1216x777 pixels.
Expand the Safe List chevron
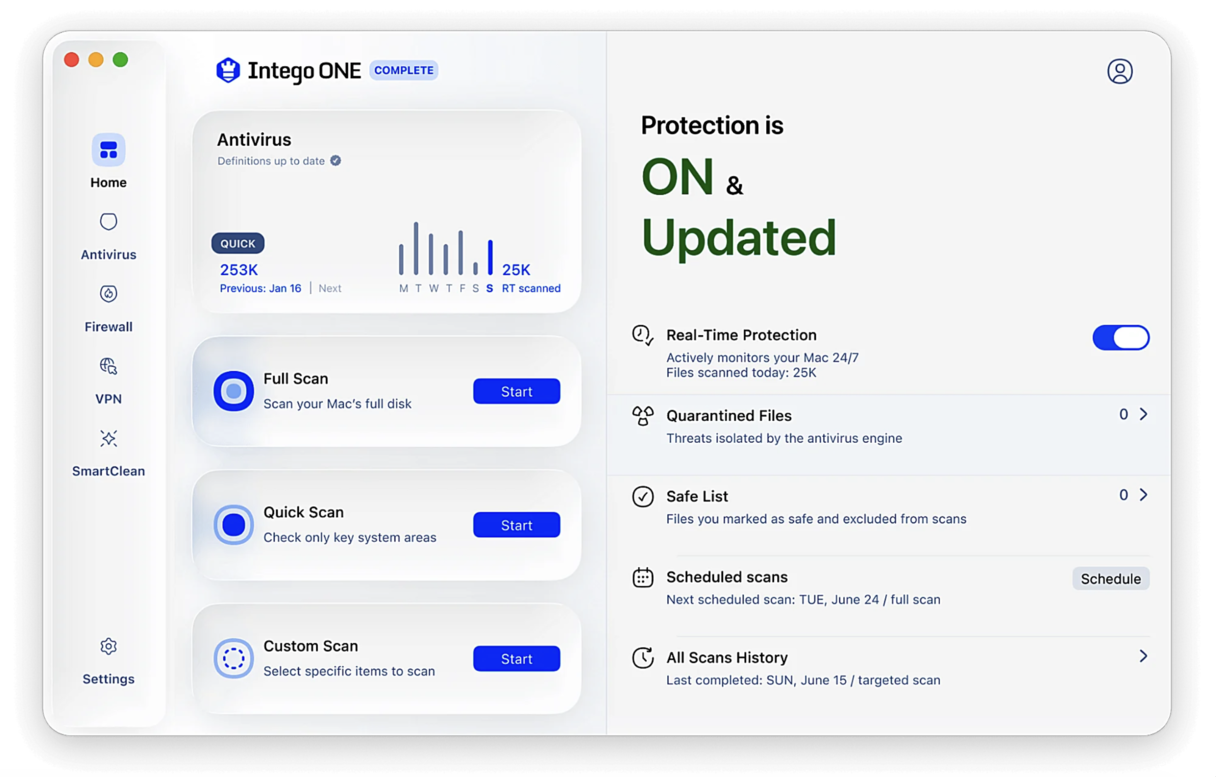pos(1143,495)
